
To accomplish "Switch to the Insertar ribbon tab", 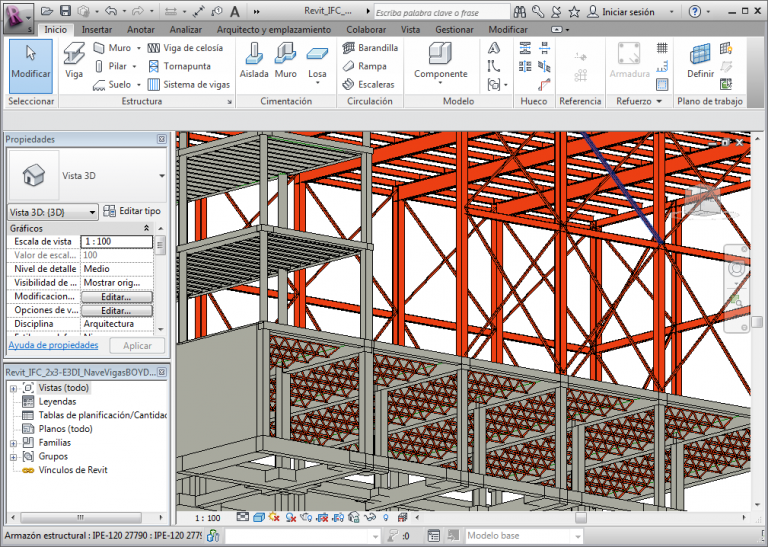I will tap(96, 30).
